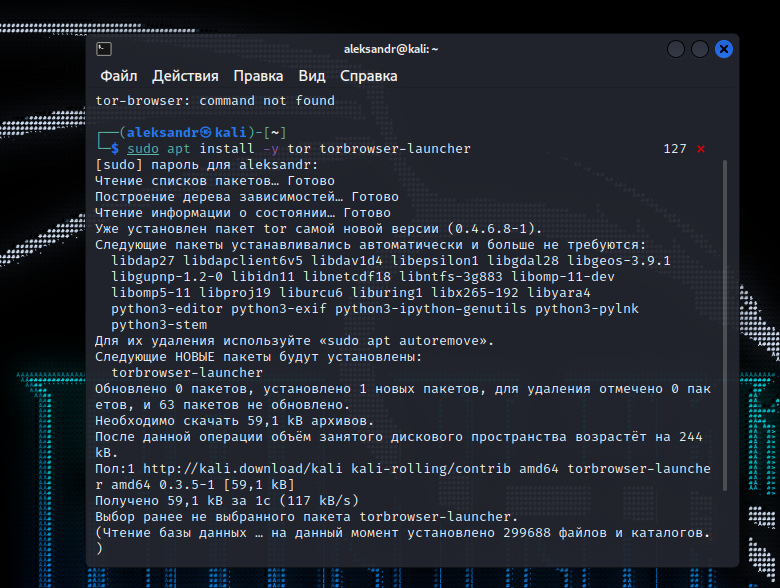
Task: Click package name 'python3-editor'
Action: coord(167,308)
